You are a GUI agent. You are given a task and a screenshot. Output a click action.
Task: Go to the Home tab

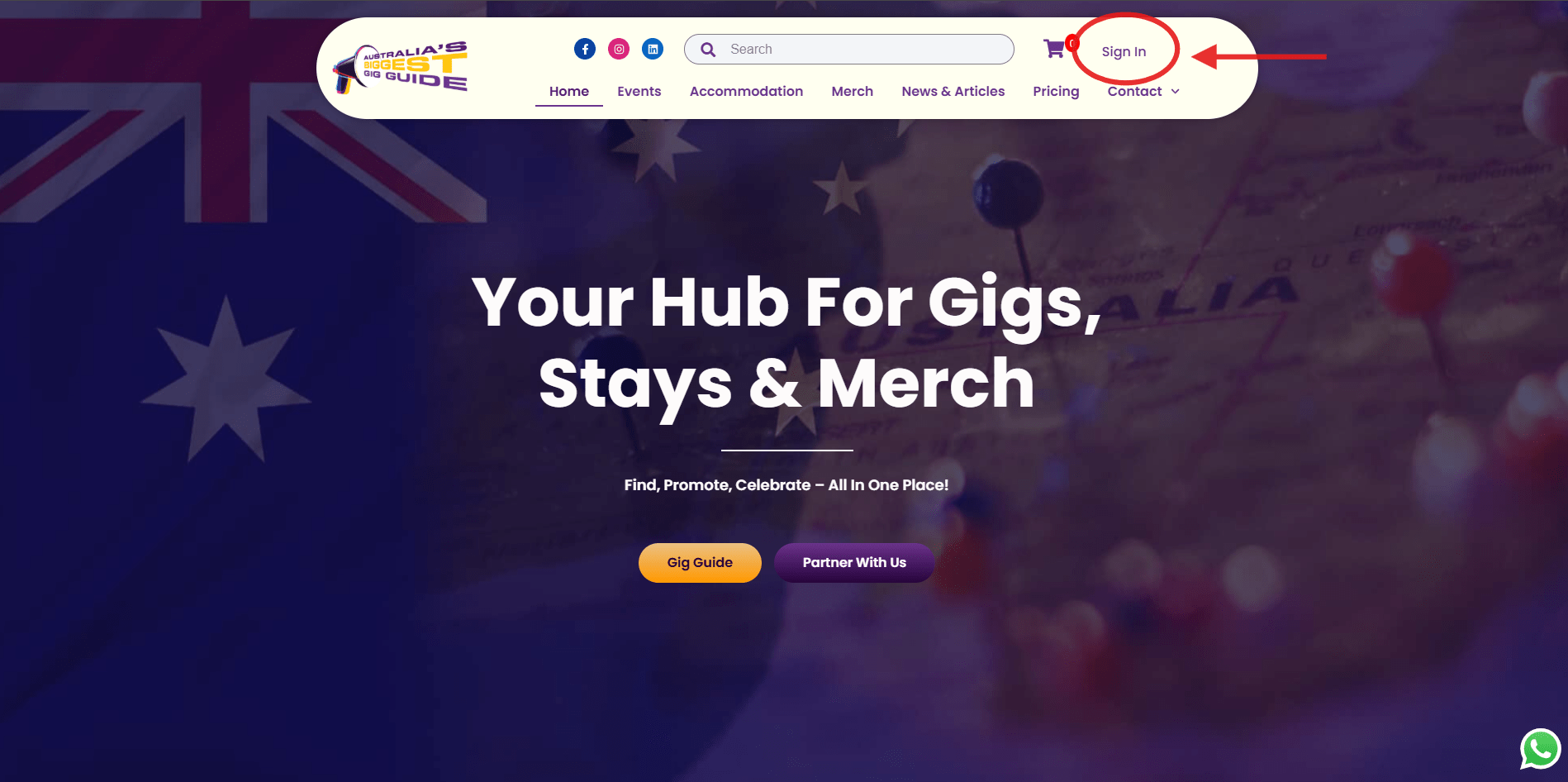pyautogui.click(x=569, y=92)
